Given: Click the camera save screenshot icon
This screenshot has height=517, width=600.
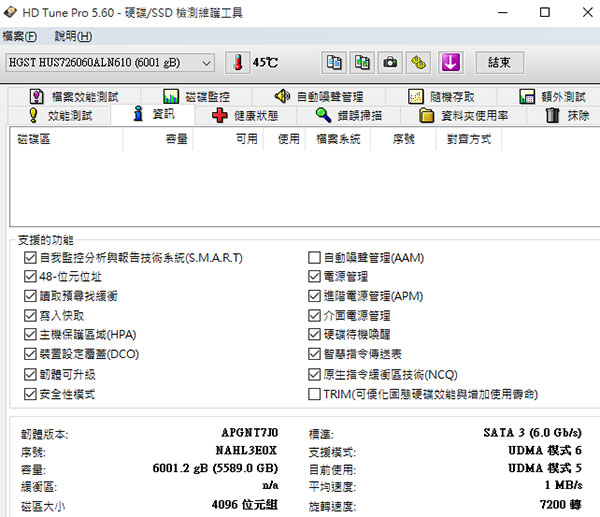Looking at the screenshot, I should point(391,62).
